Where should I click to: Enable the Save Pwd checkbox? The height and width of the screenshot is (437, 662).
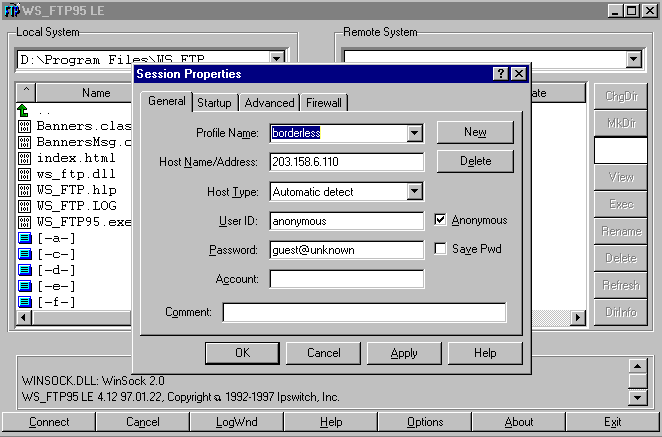click(x=440, y=249)
